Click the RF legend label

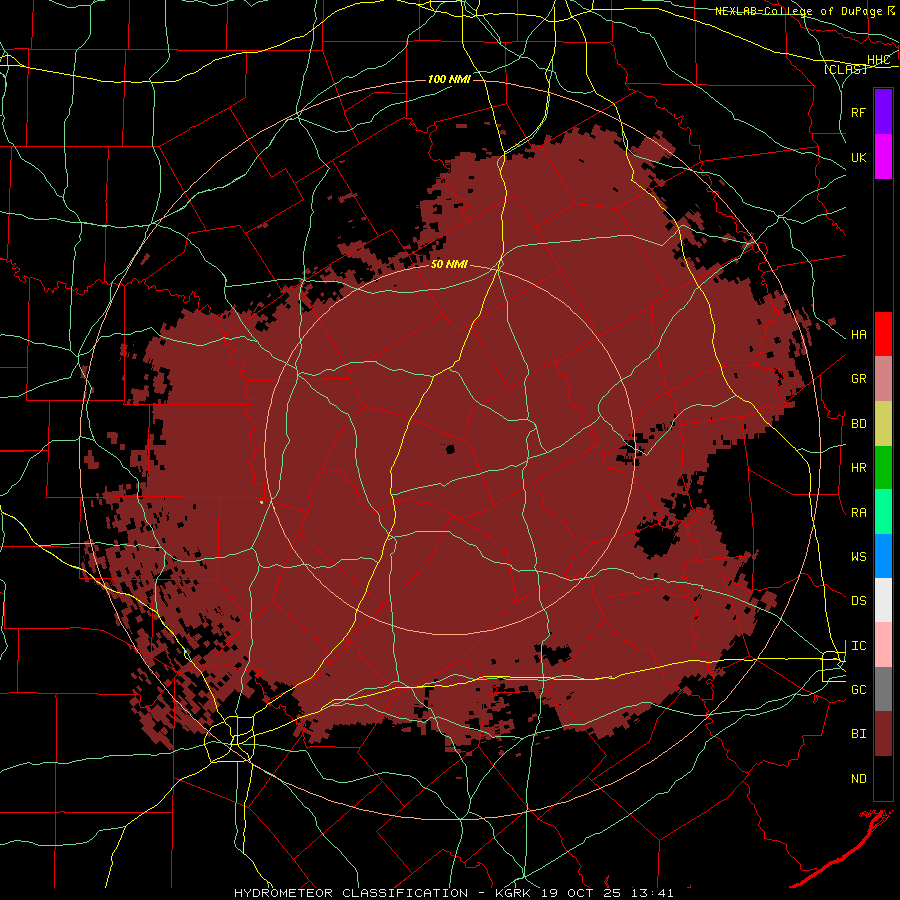(x=858, y=112)
